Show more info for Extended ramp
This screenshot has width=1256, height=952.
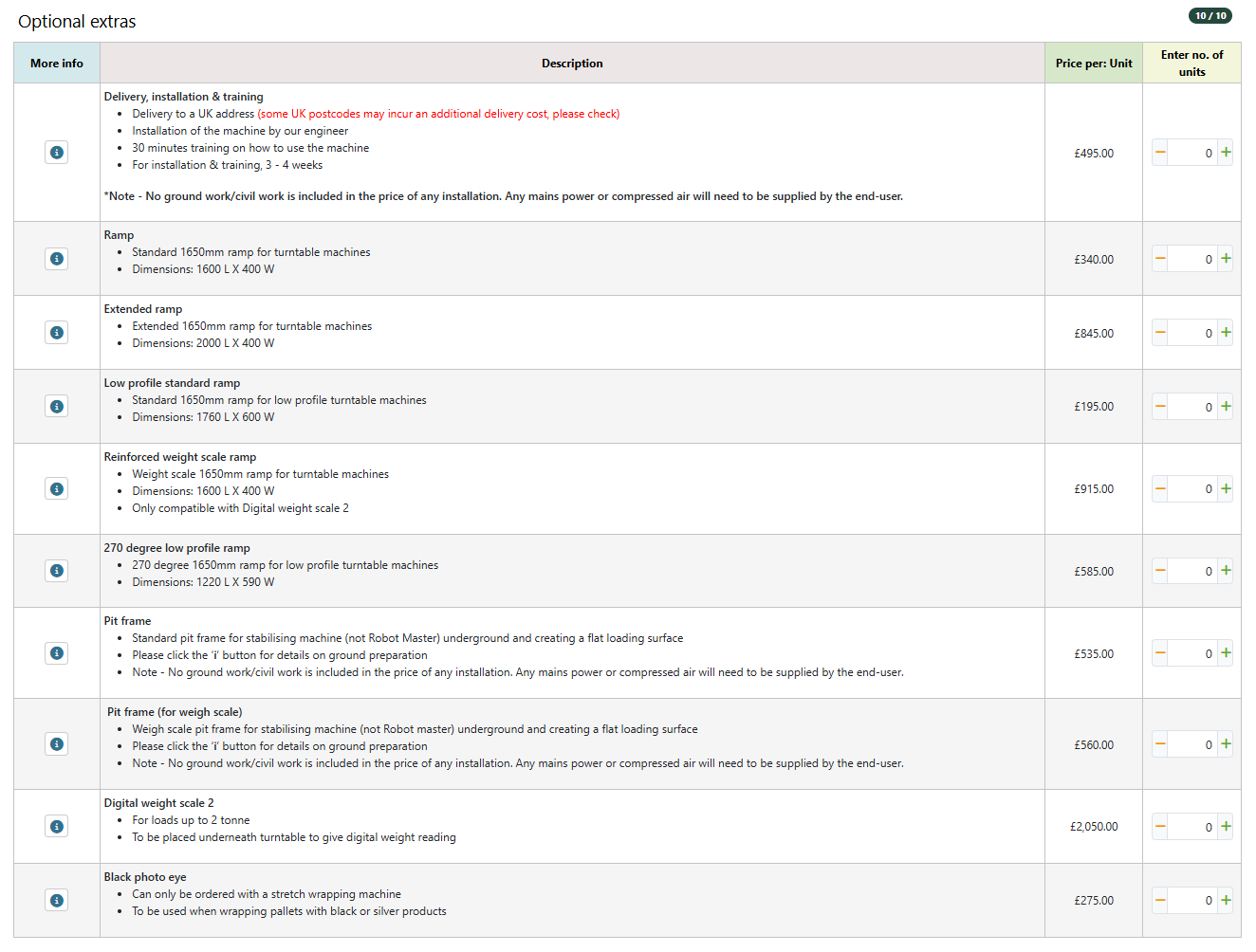pos(57,333)
